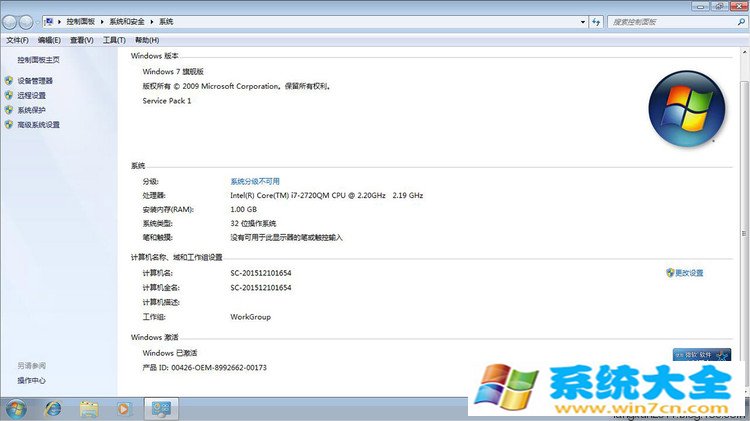
Task: Refresh the address bar
Action: point(596,22)
